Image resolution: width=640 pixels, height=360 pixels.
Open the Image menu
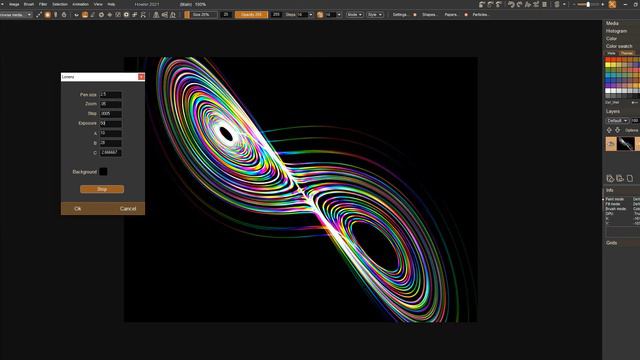[x=14, y=4]
